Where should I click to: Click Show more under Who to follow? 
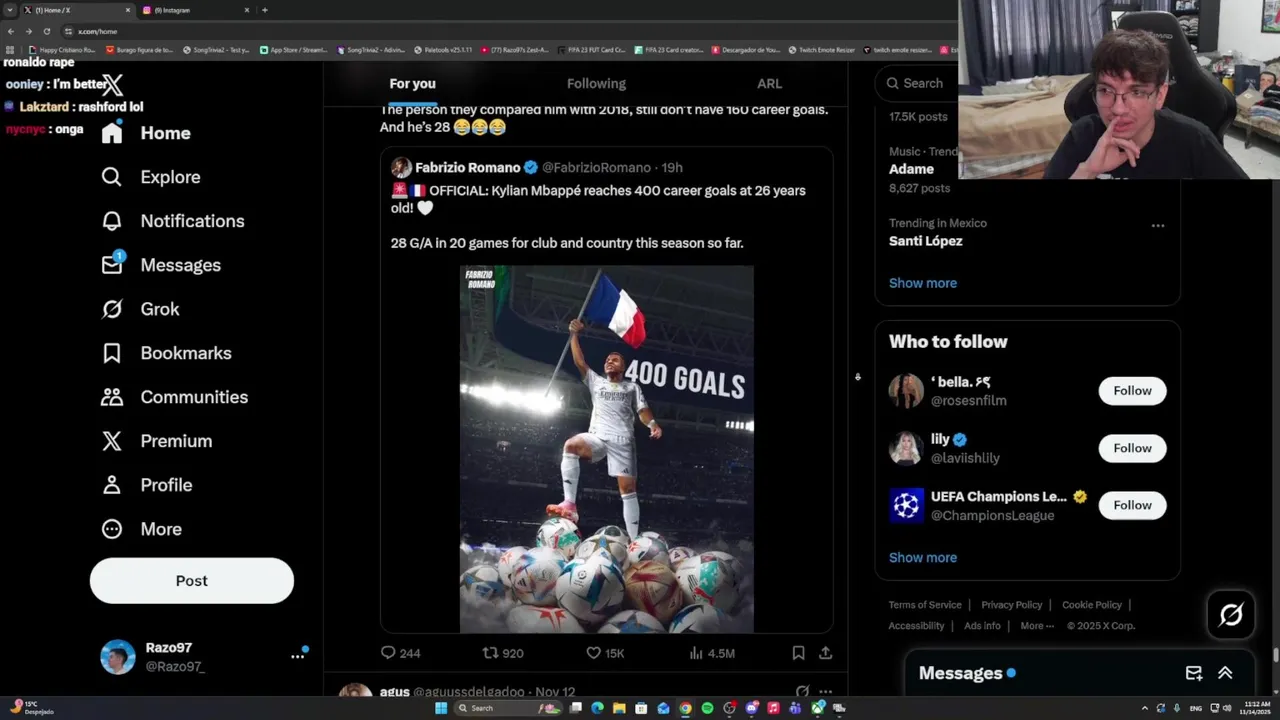coord(923,558)
